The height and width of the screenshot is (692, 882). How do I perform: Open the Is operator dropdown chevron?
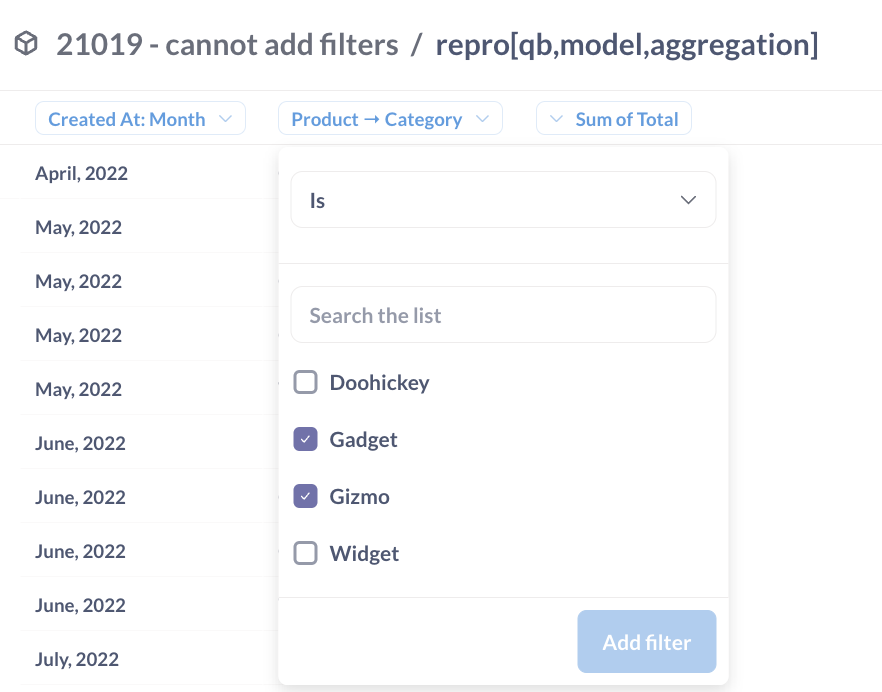click(x=688, y=199)
